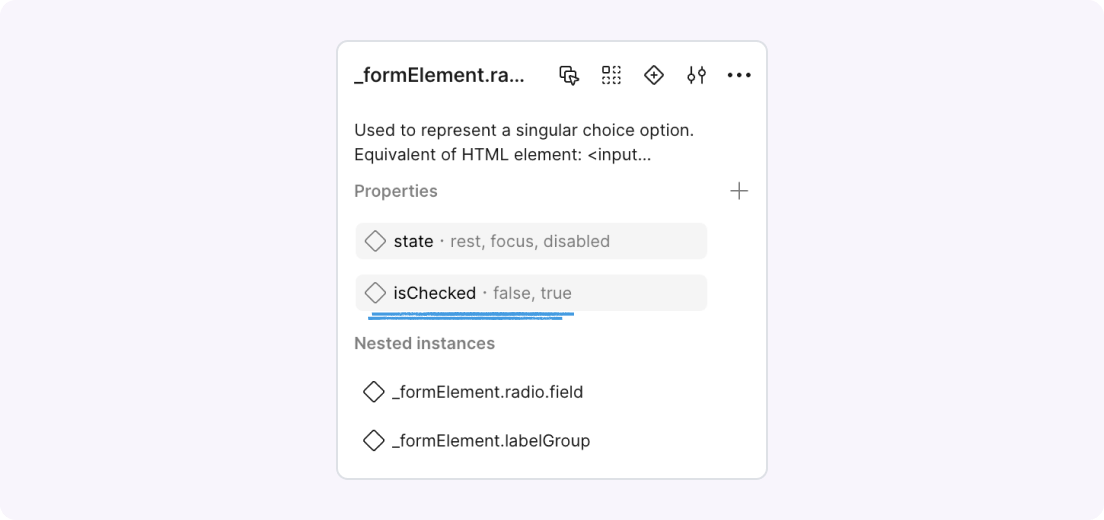Select the isChecked variant property row

(x=531, y=293)
